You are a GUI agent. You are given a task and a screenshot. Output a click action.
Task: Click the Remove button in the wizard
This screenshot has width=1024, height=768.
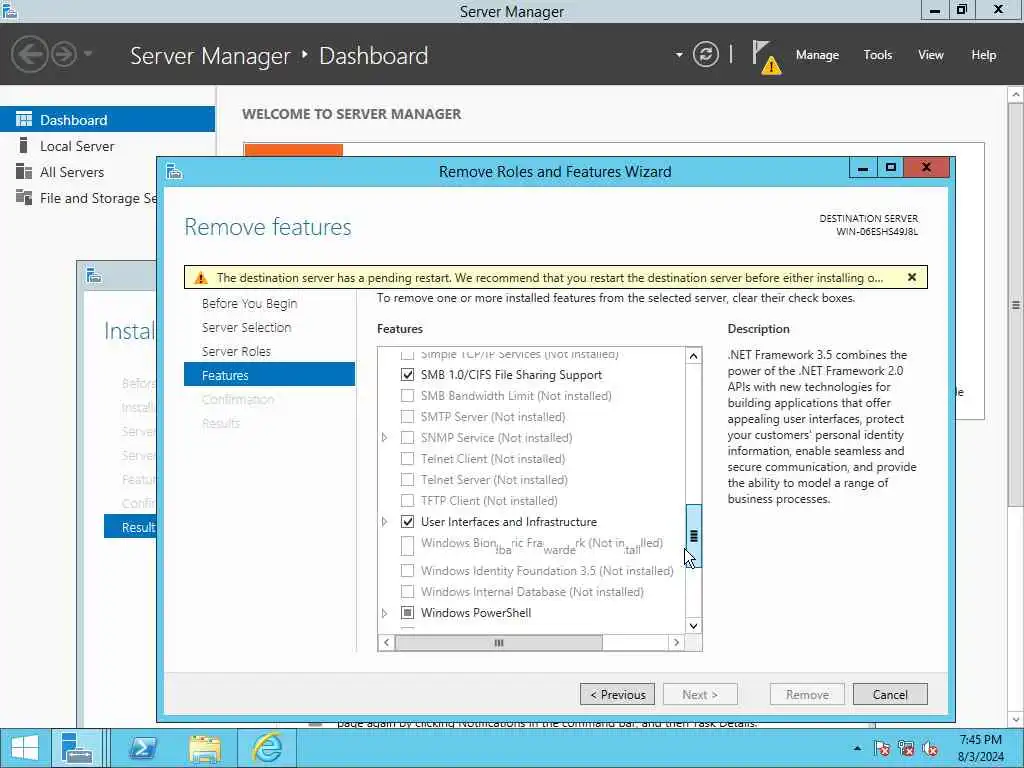(807, 694)
